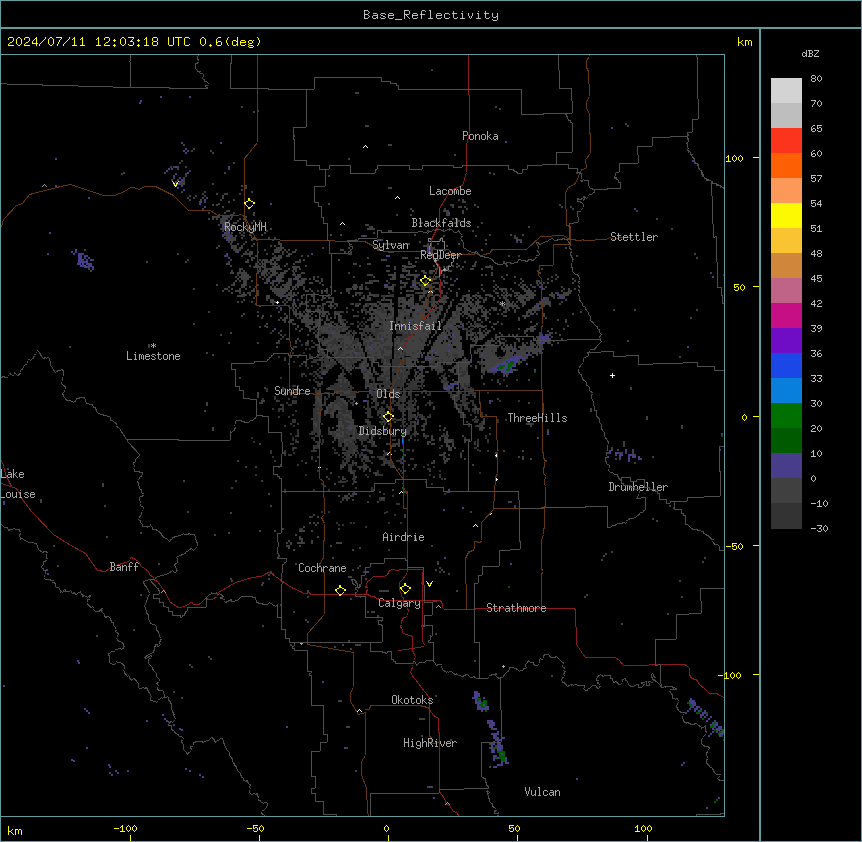Click the Calgary city label
862x842 pixels.
click(400, 603)
